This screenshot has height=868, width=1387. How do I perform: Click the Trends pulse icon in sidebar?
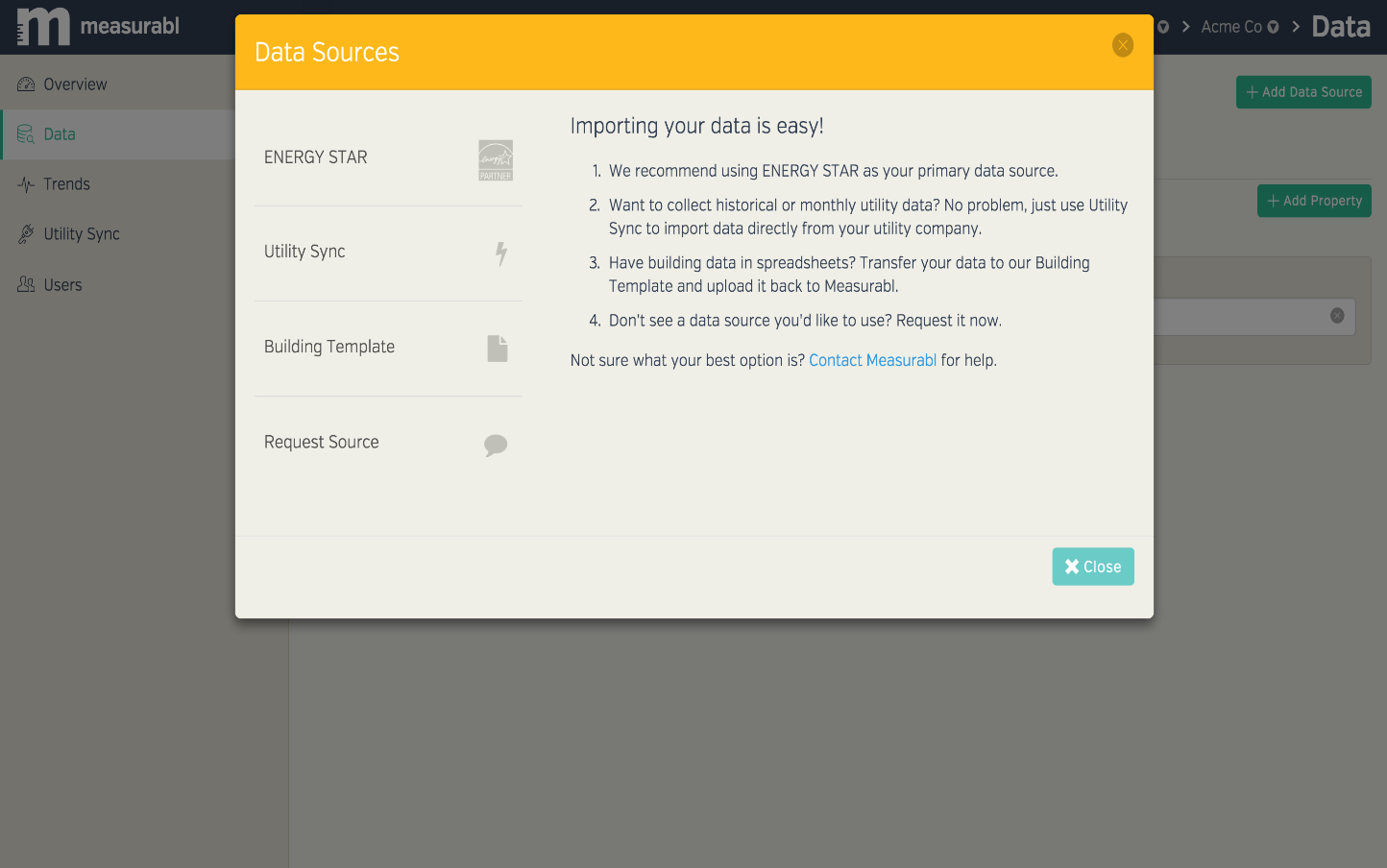pos(26,184)
